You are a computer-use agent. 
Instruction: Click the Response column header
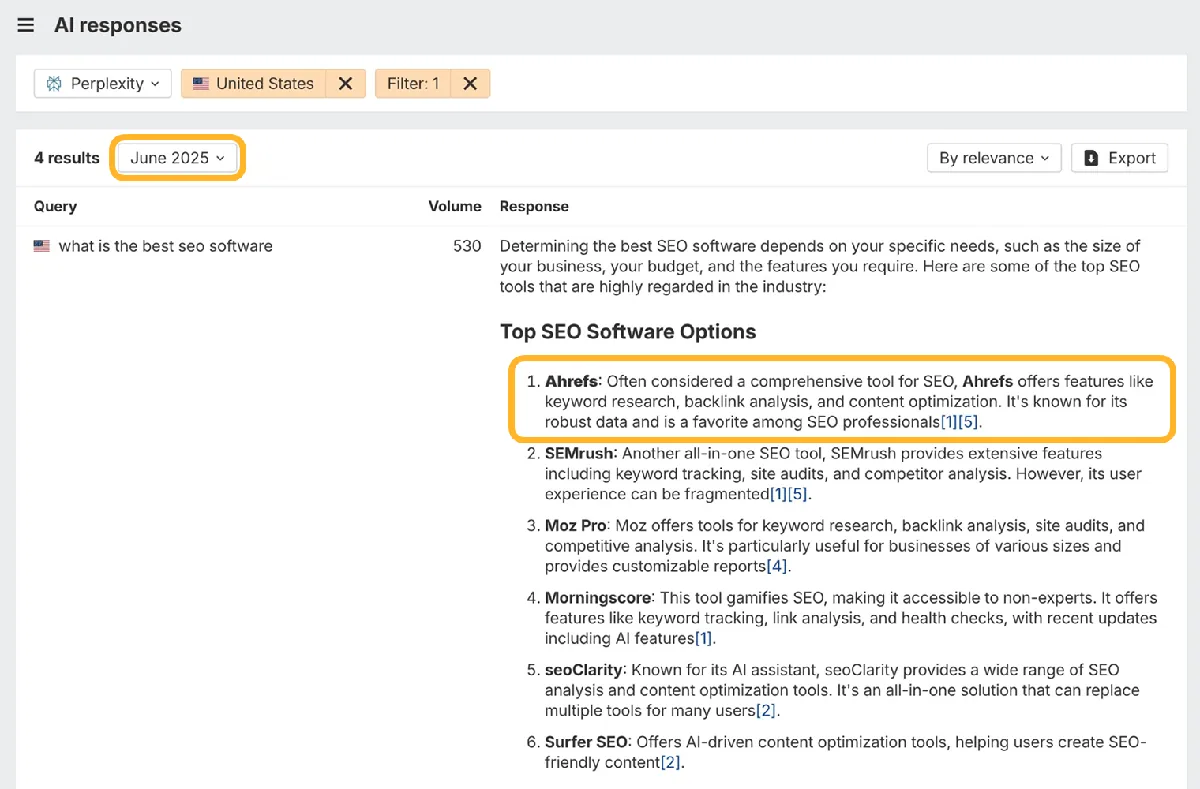pyautogui.click(x=534, y=206)
